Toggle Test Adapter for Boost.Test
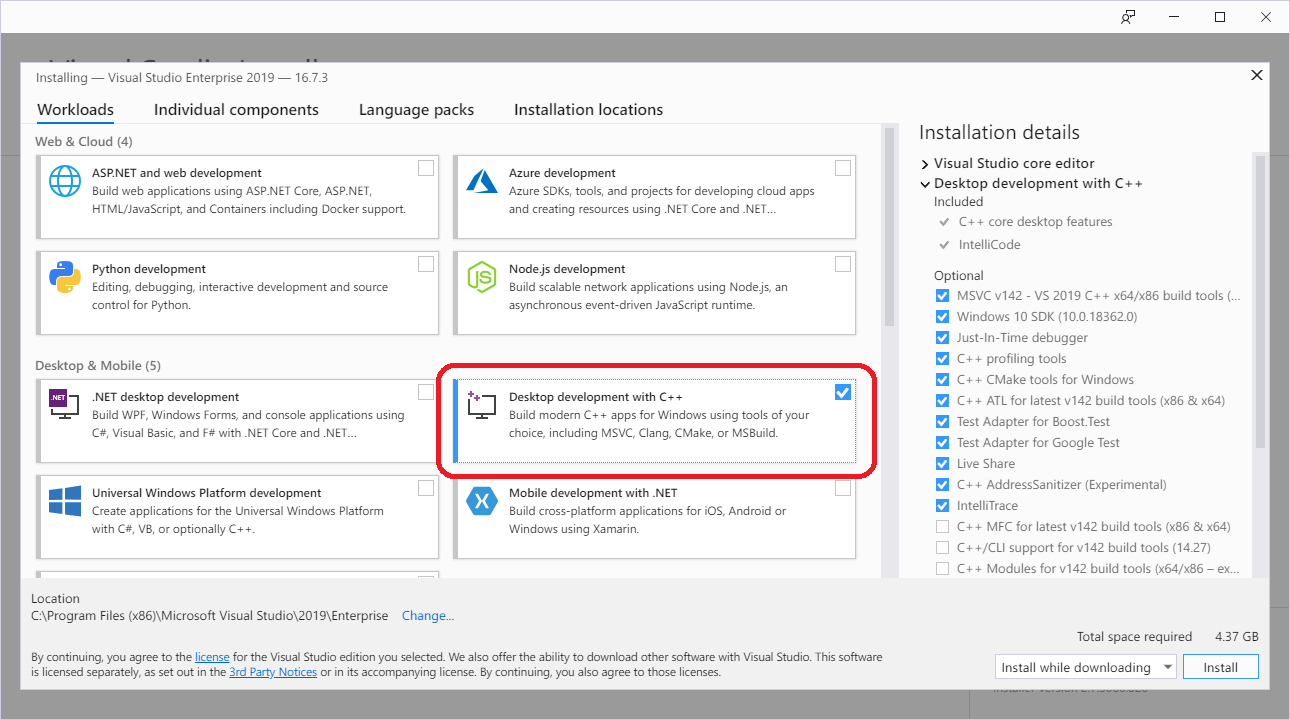Viewport: 1290px width, 720px height. [x=942, y=422]
